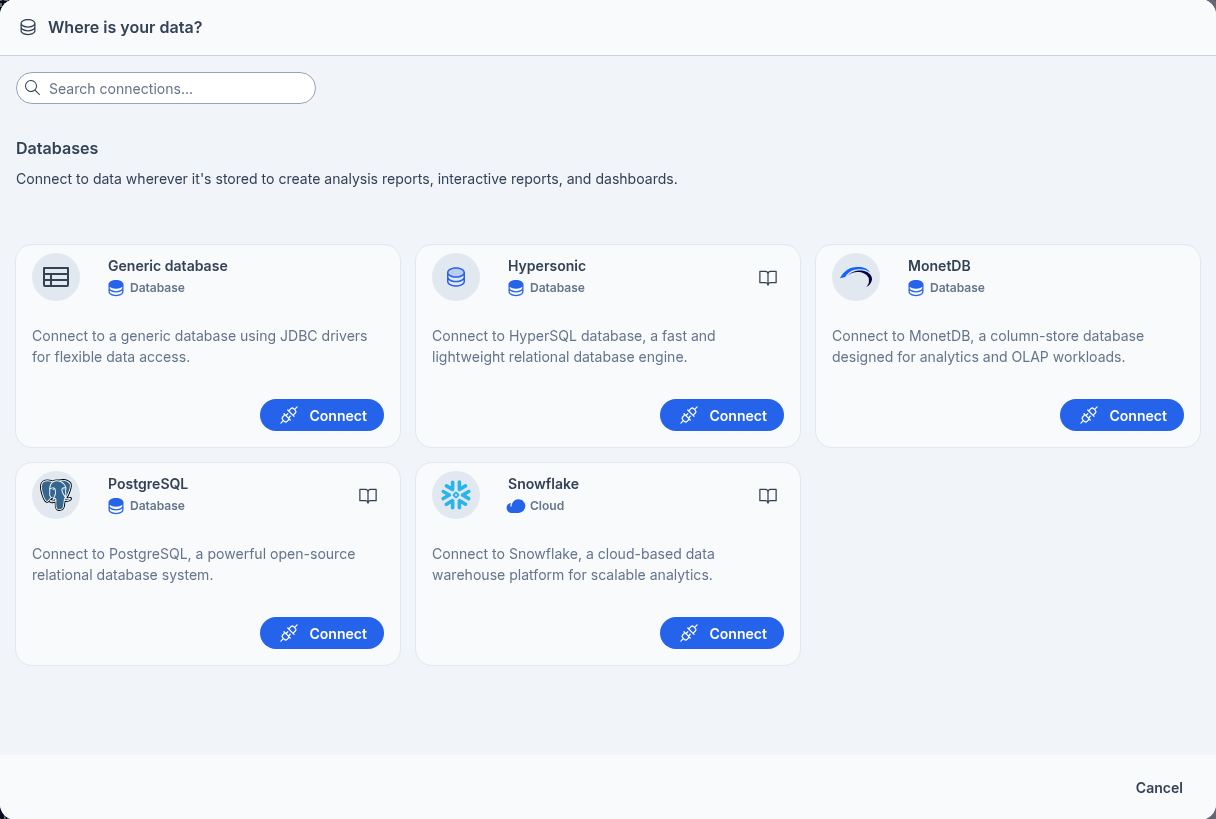Connect to Hypersonic database
This screenshot has height=819, width=1216.
click(x=722, y=416)
